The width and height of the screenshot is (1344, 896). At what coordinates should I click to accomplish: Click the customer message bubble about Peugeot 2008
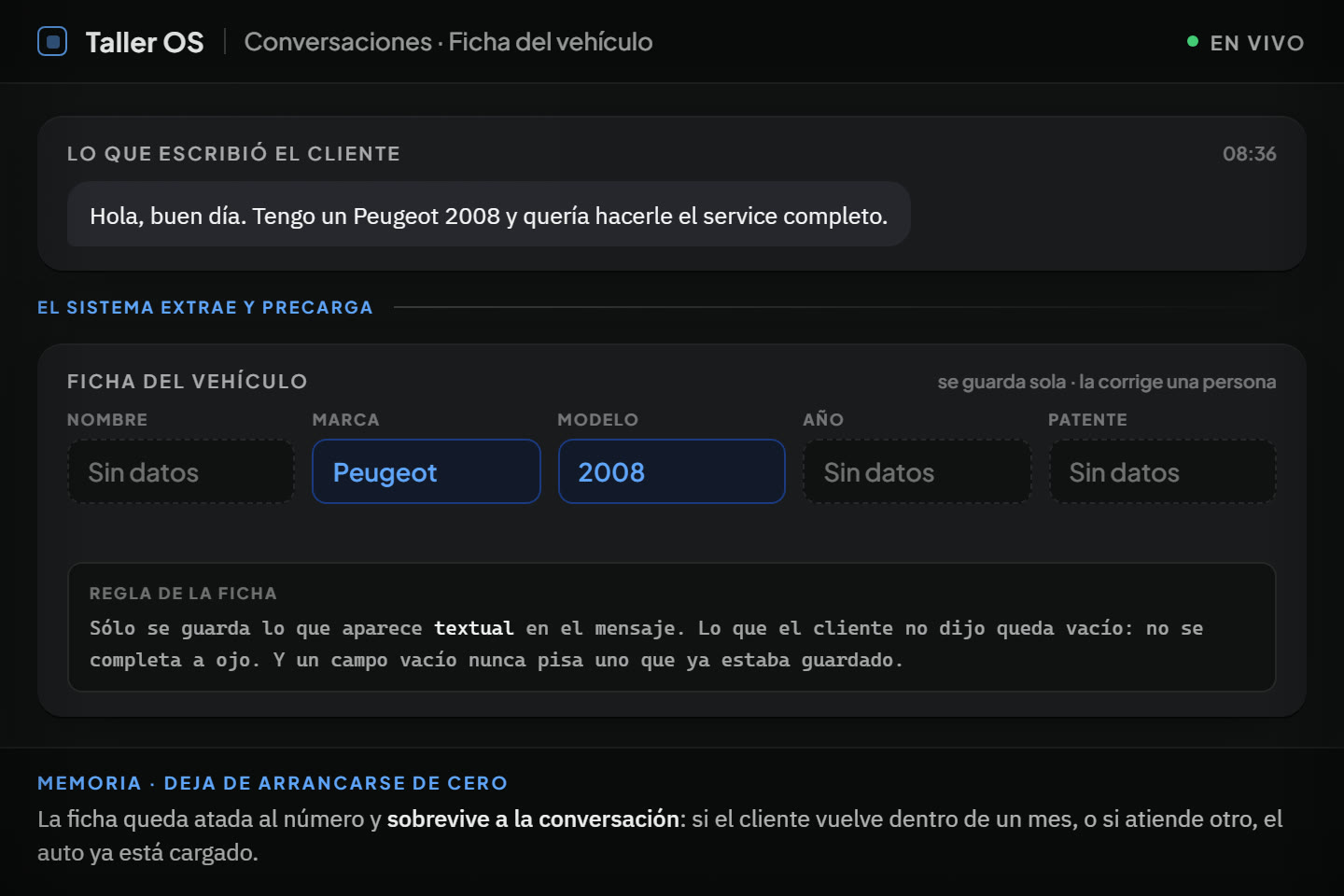(x=488, y=215)
